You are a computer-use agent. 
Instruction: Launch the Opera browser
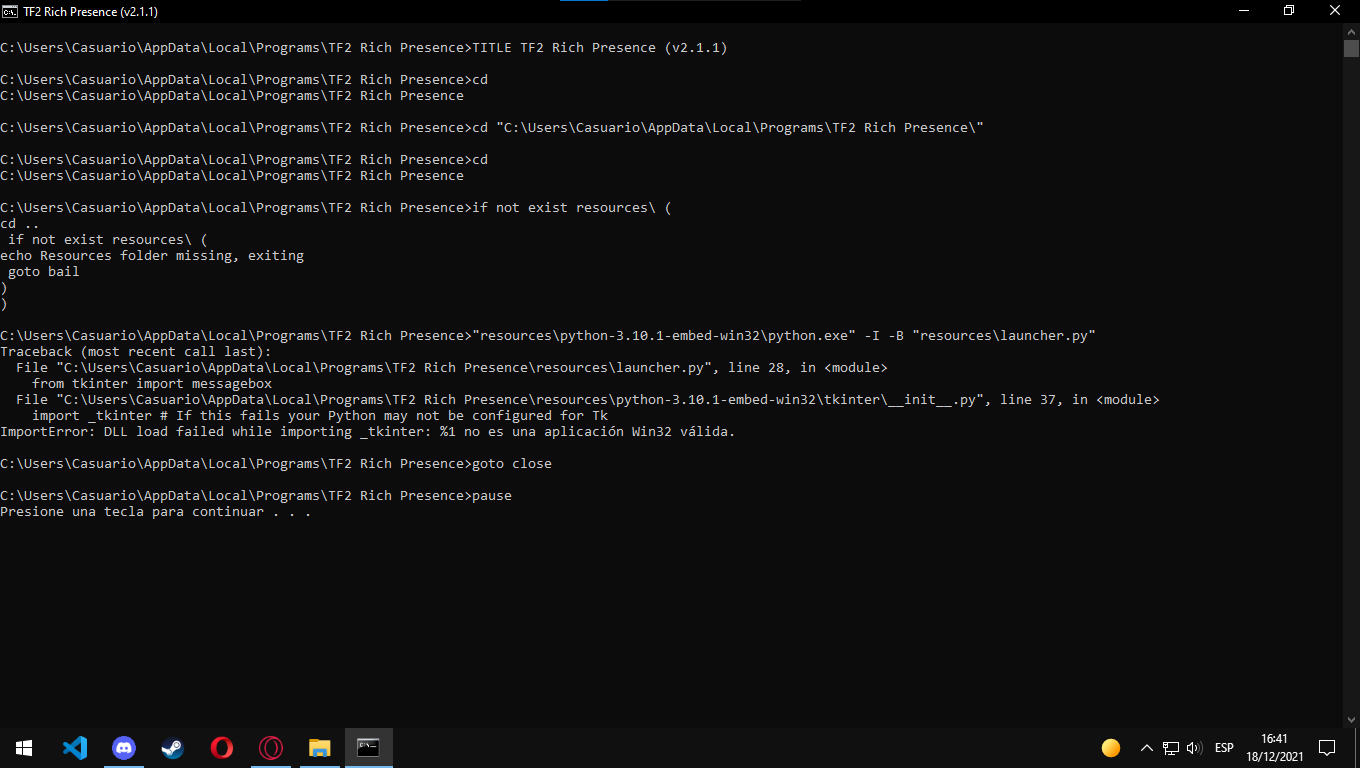221,747
